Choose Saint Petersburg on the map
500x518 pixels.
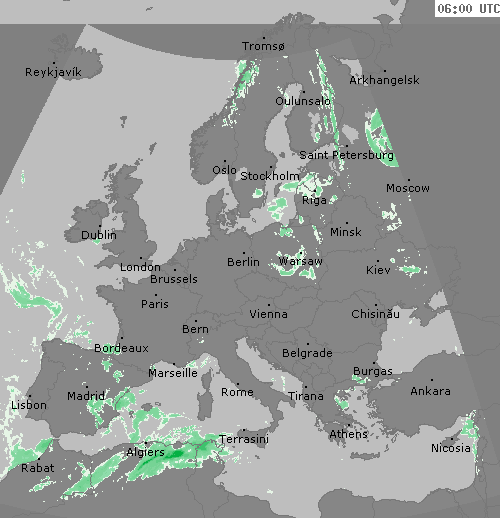pos(347,155)
